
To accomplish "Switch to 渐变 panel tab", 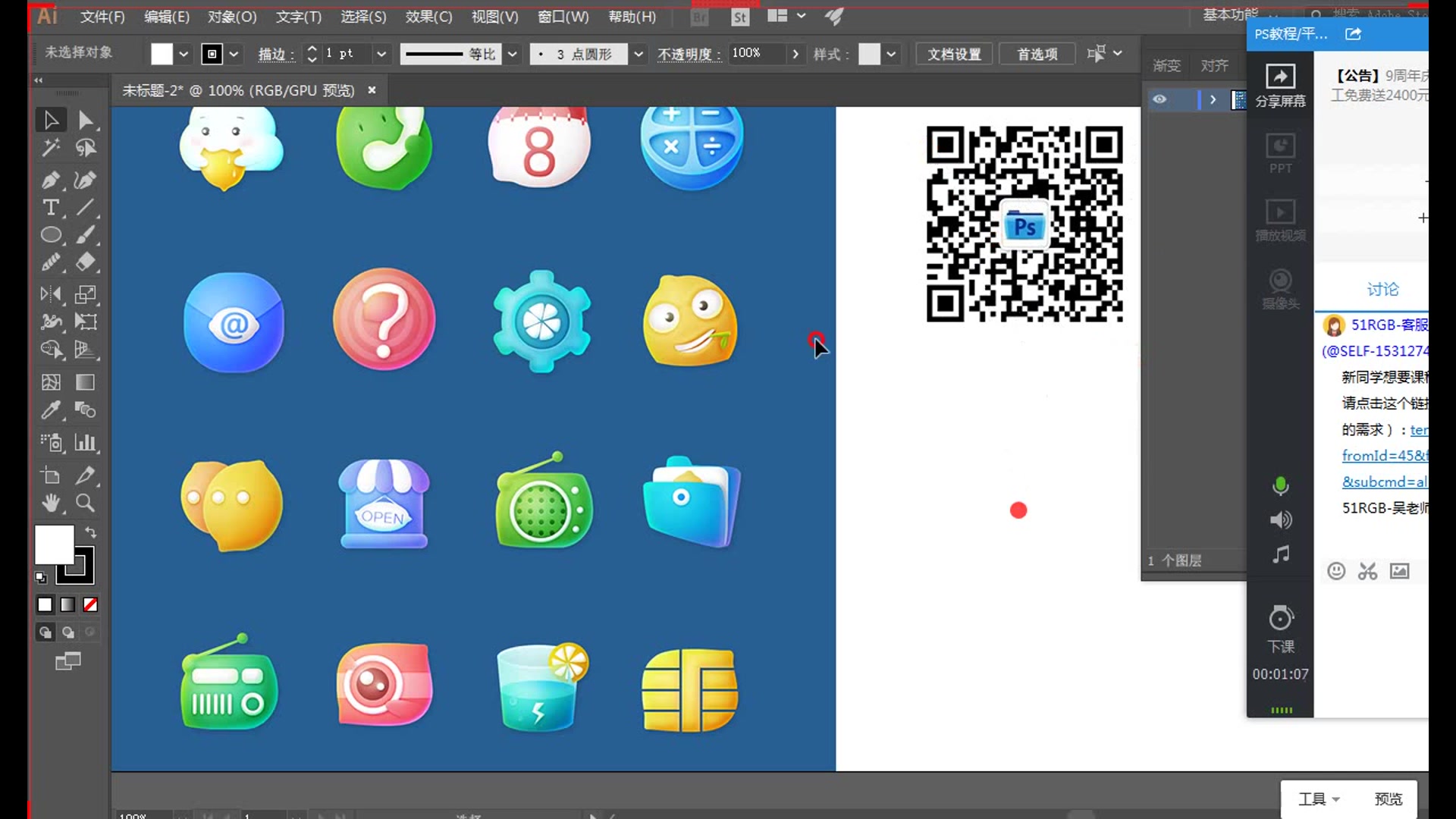I will [1166, 66].
